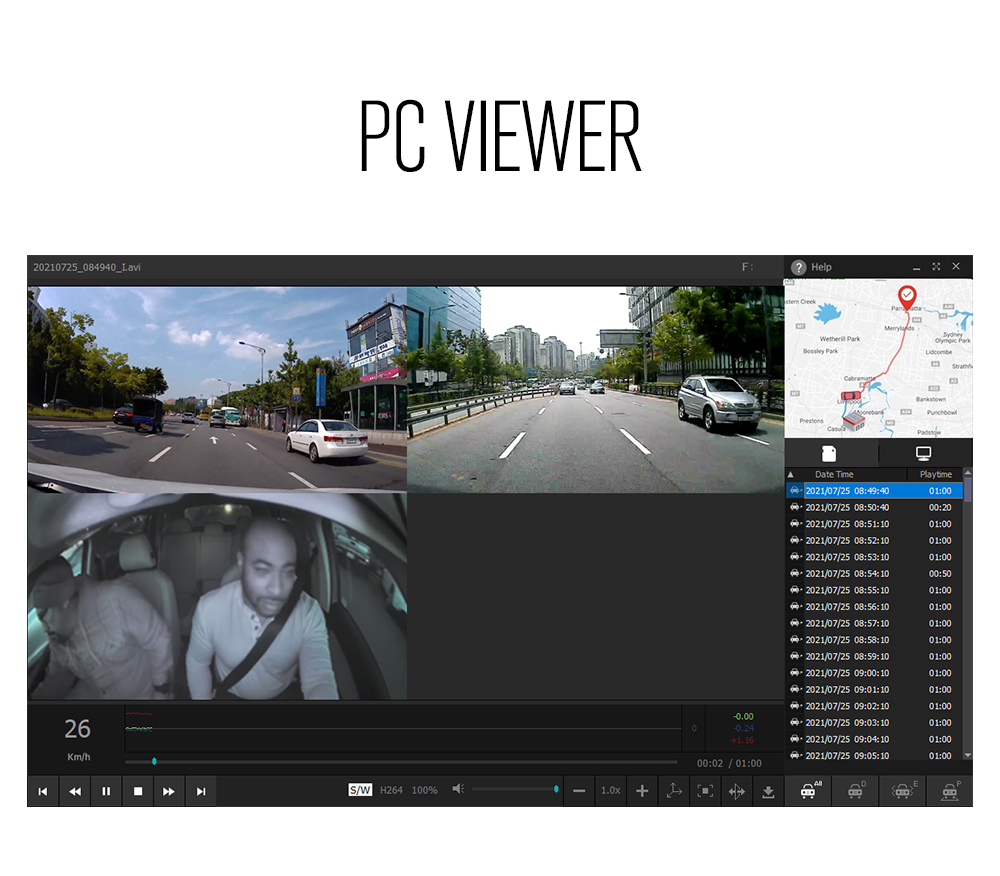Click the download save icon
The image size is (1000, 876).
[x=768, y=791]
